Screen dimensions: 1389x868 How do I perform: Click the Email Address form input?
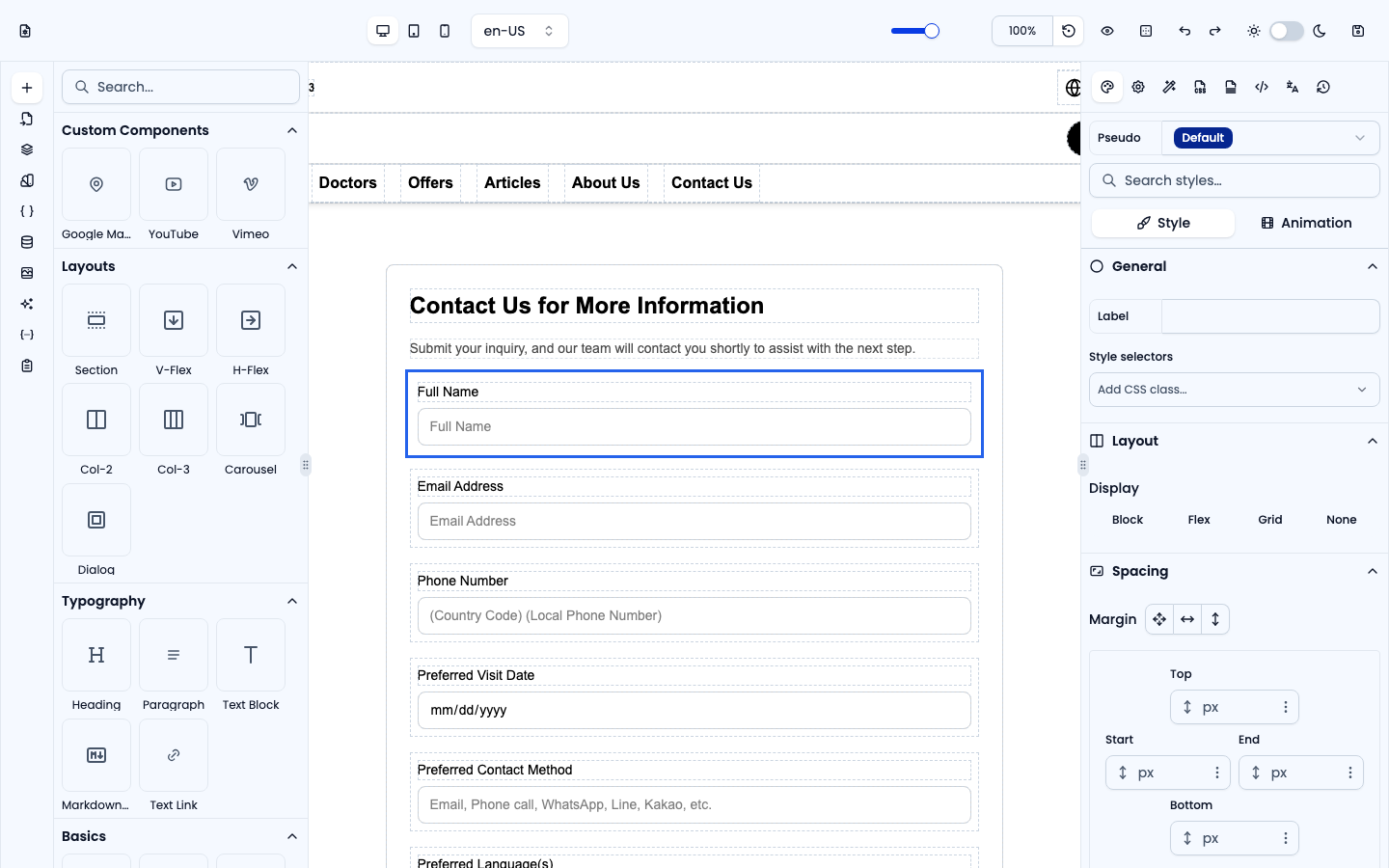694,521
